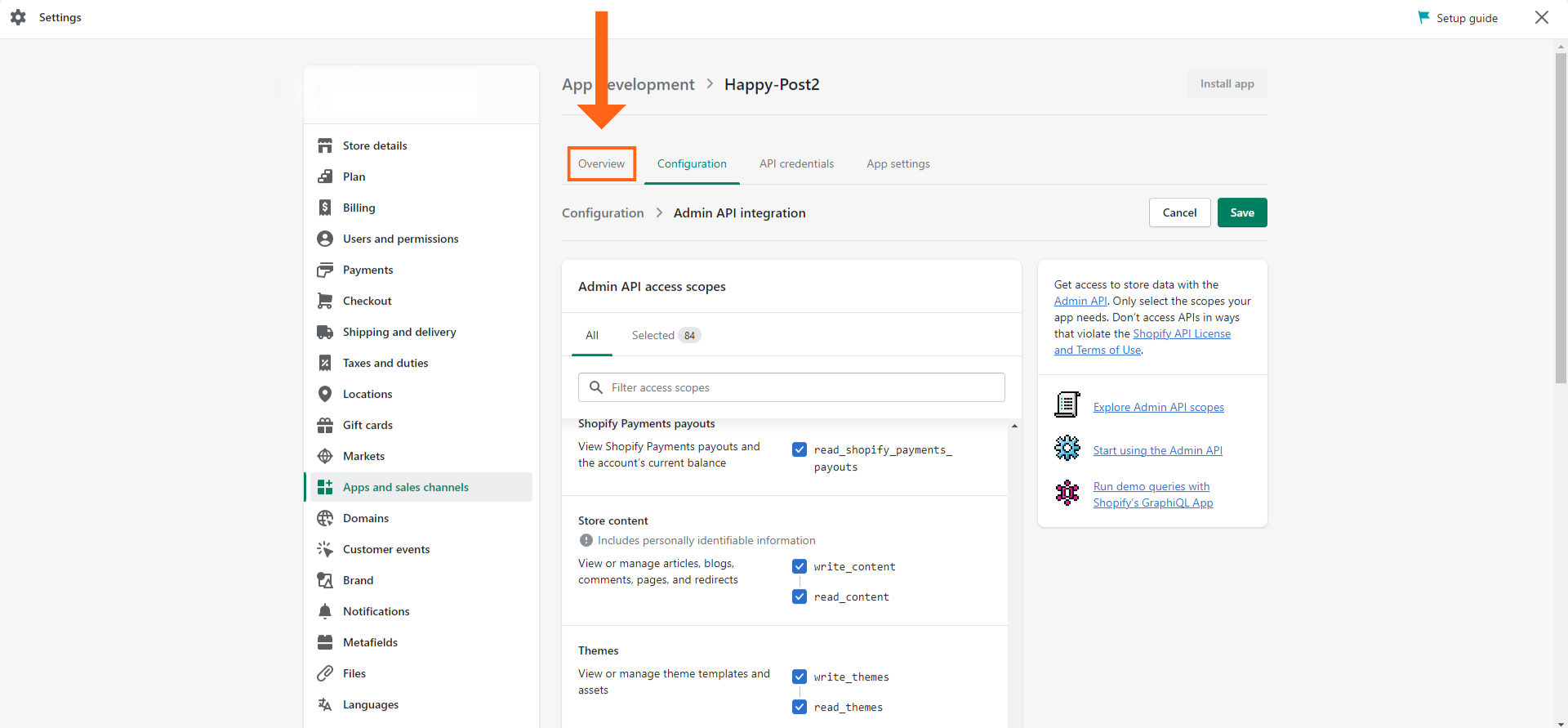The height and width of the screenshot is (728, 1568).
Task: Open the App settings tab
Action: coord(898,163)
